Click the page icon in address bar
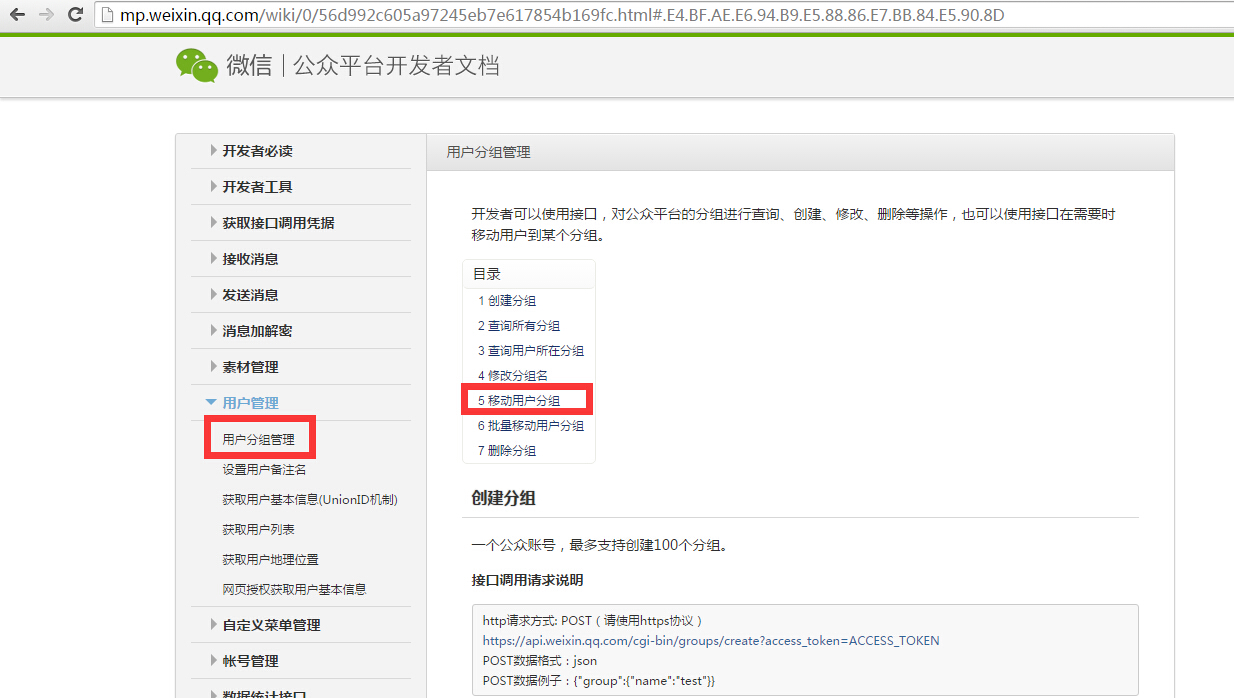The width and height of the screenshot is (1234, 698). [109, 16]
